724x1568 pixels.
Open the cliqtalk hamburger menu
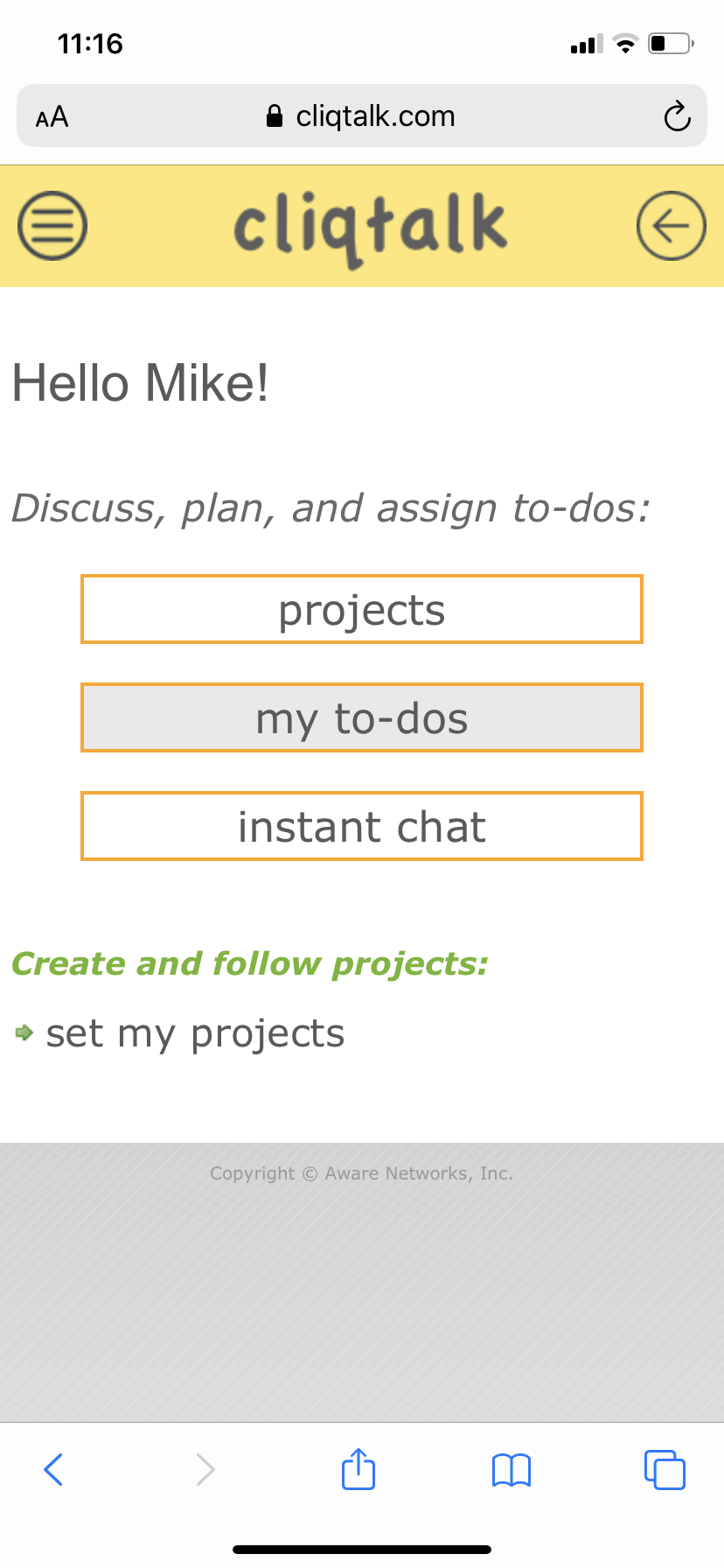tap(52, 226)
